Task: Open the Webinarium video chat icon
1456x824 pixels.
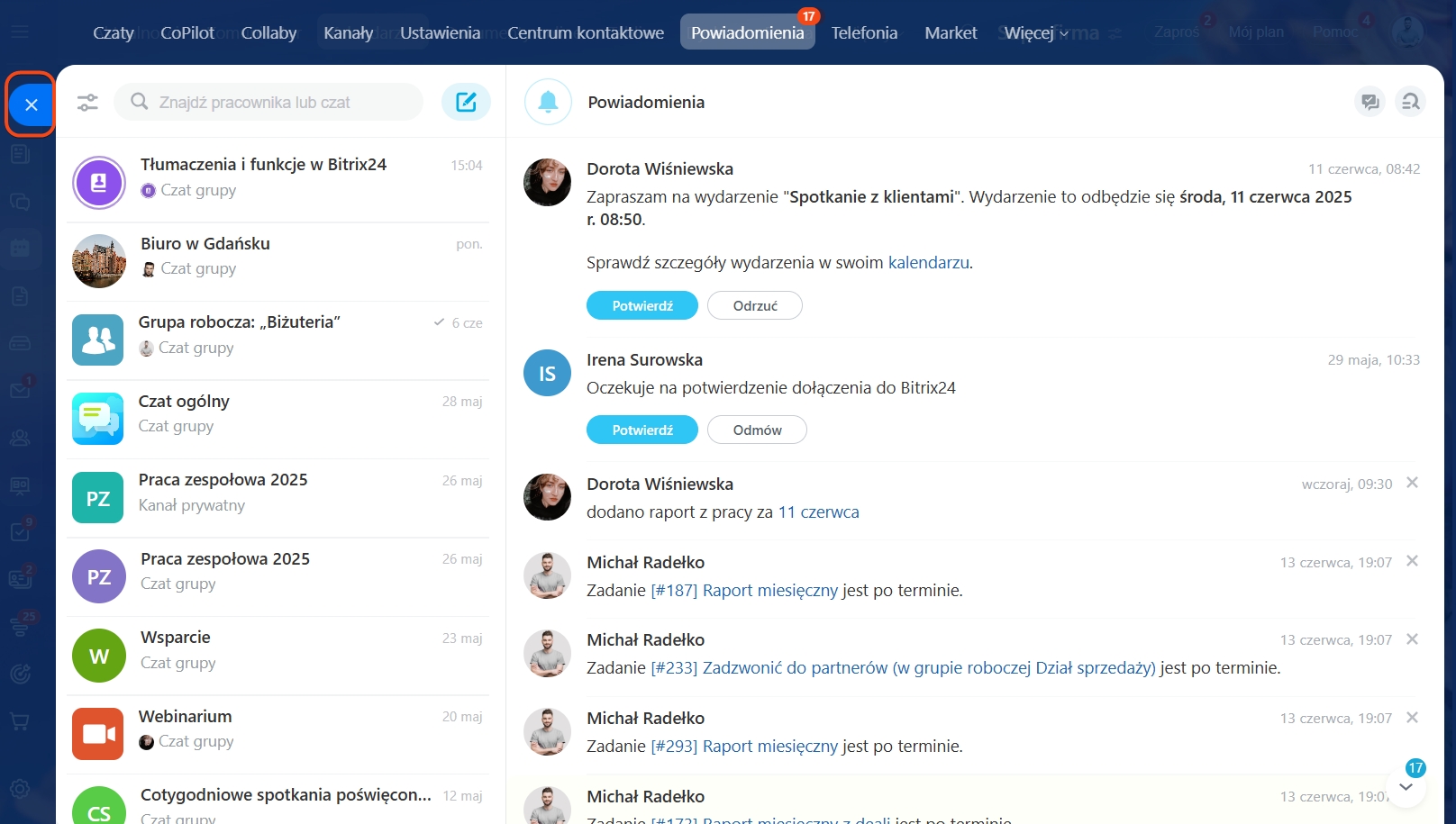Action: [97, 734]
